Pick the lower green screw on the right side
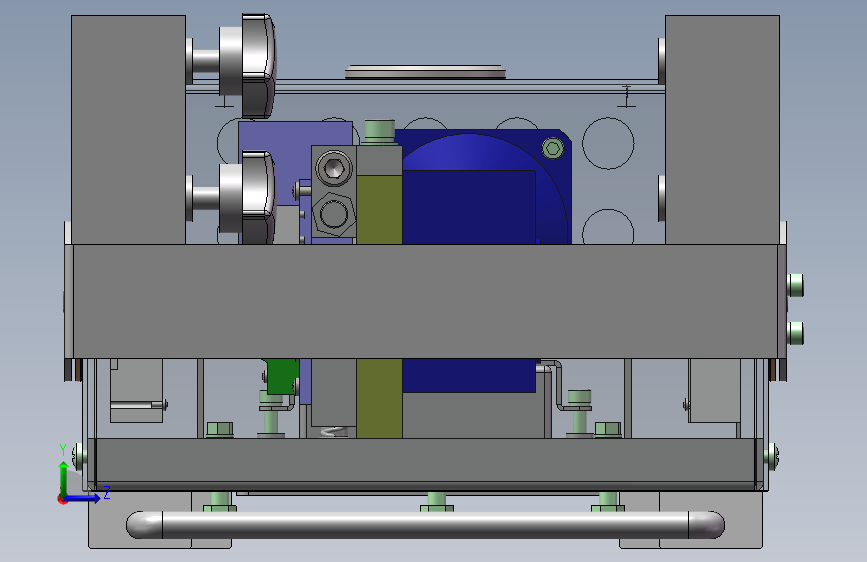This screenshot has height=562, width=867. [x=795, y=333]
